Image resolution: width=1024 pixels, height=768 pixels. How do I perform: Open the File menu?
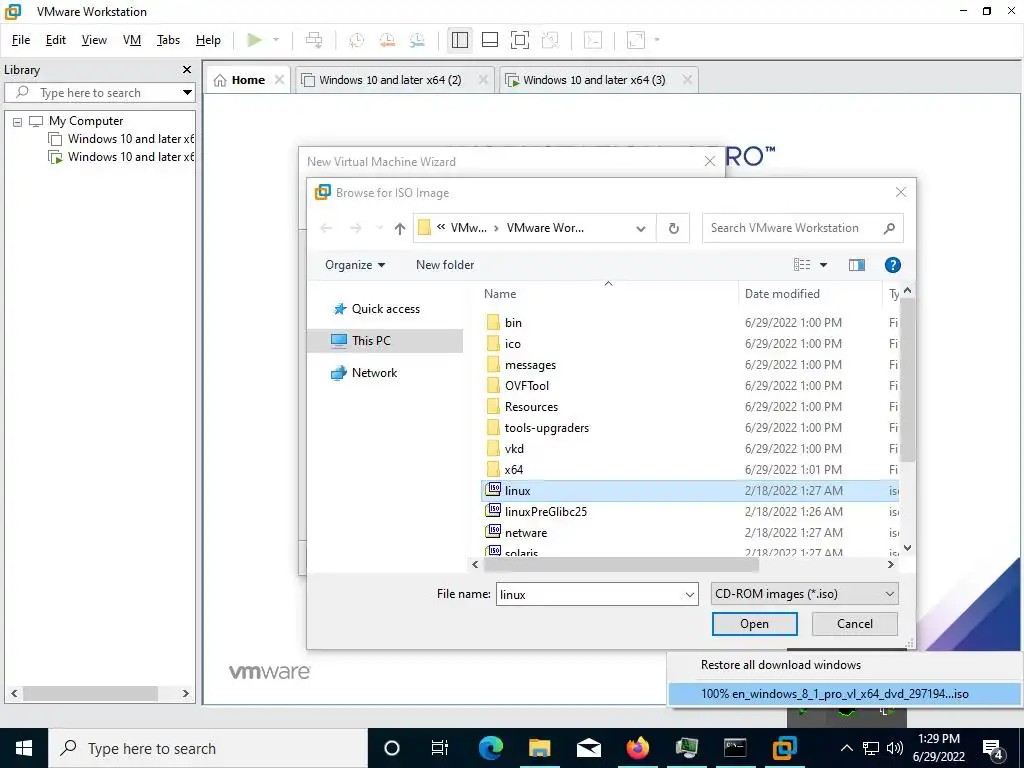[21, 40]
